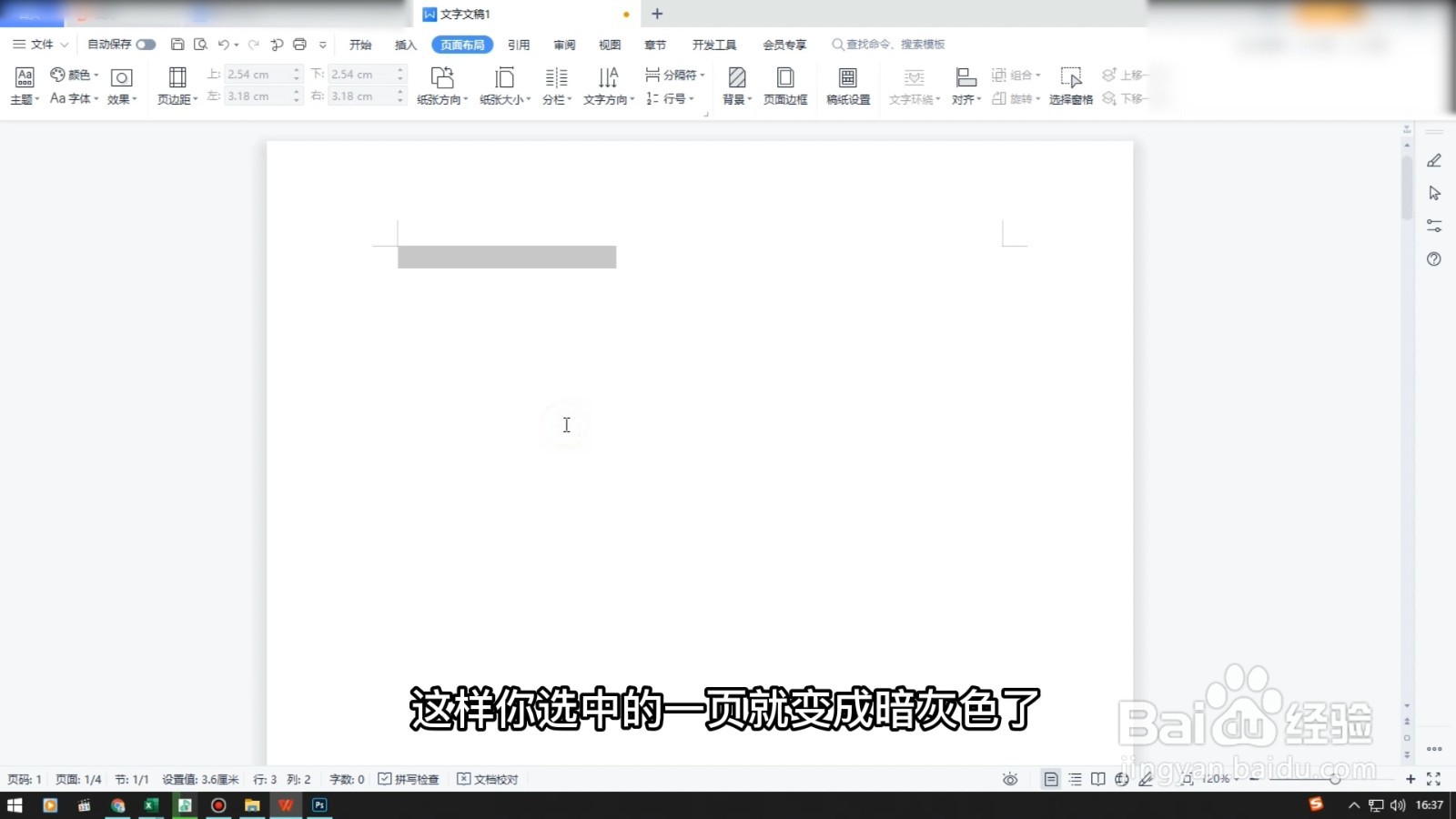The width and height of the screenshot is (1456, 819).
Task: Switch to the 章节 tab
Action: [x=655, y=45]
